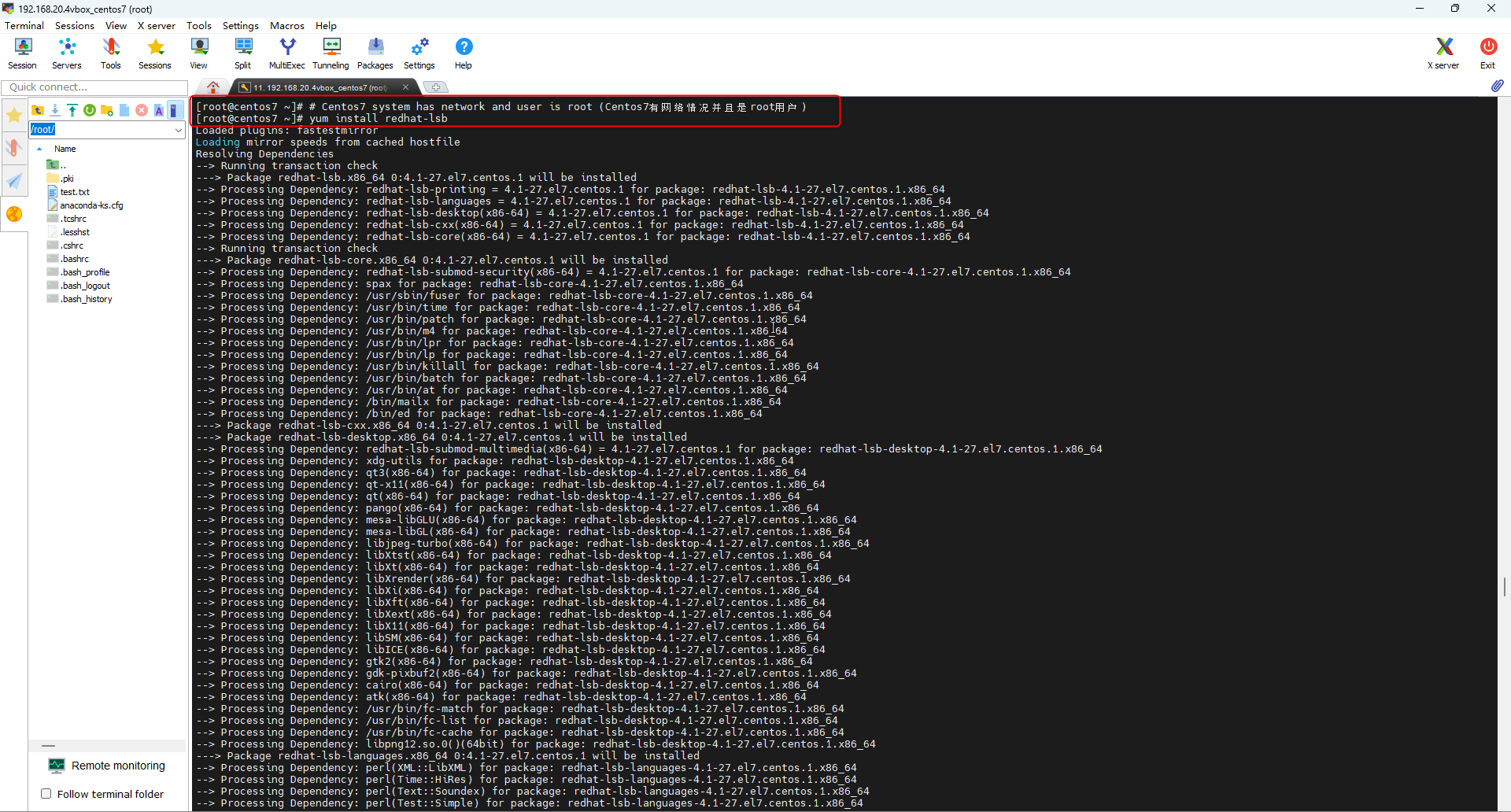Toggle ASCII transfer mode 'A' icon
This screenshot has width=1511, height=812.
coord(159,110)
